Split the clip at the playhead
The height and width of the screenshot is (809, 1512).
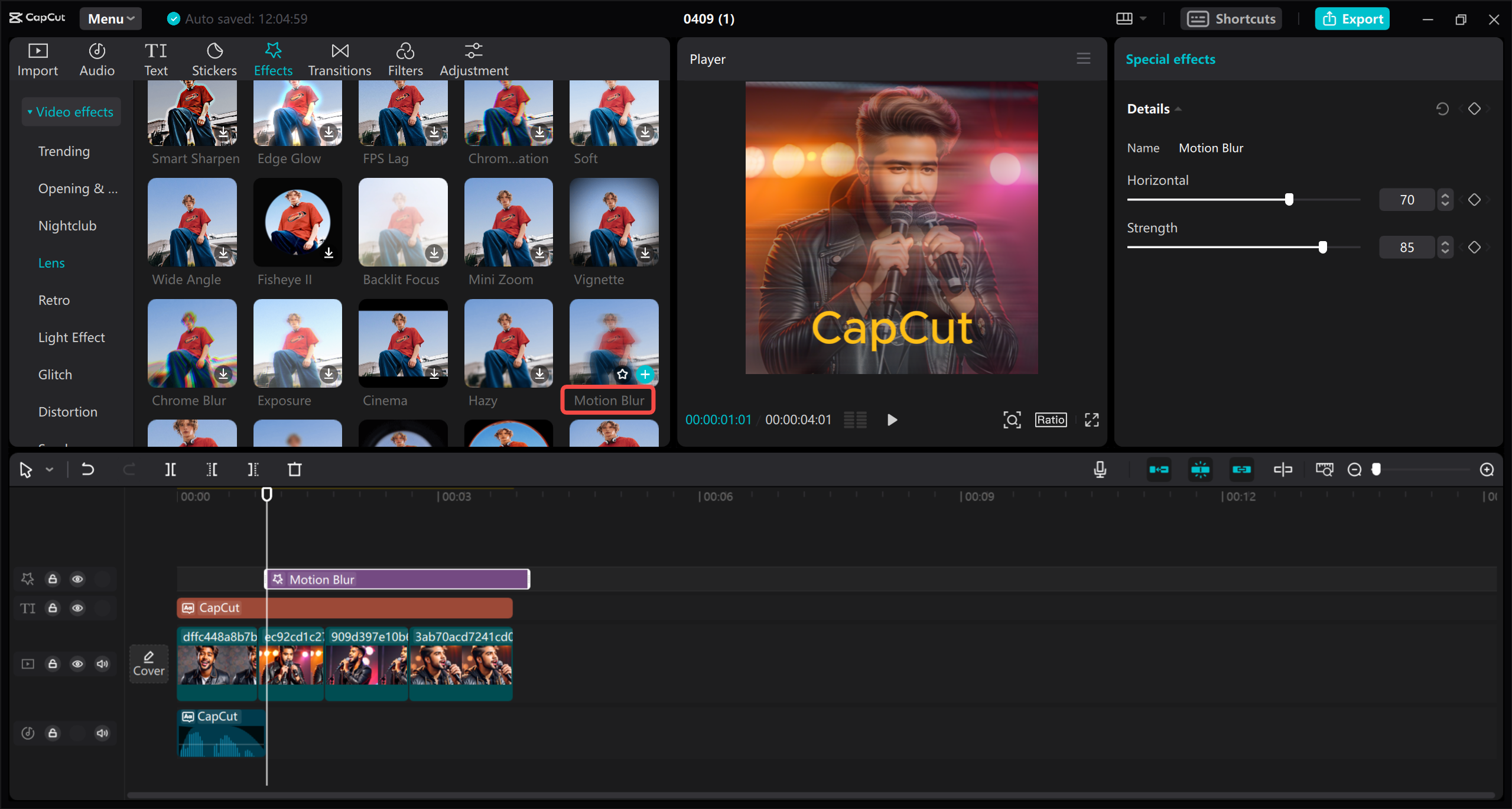click(x=170, y=469)
